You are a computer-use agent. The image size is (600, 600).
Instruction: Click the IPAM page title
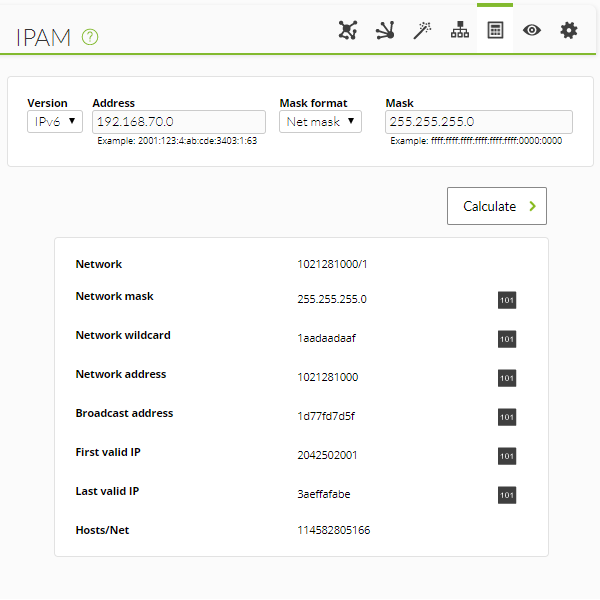pos(43,38)
